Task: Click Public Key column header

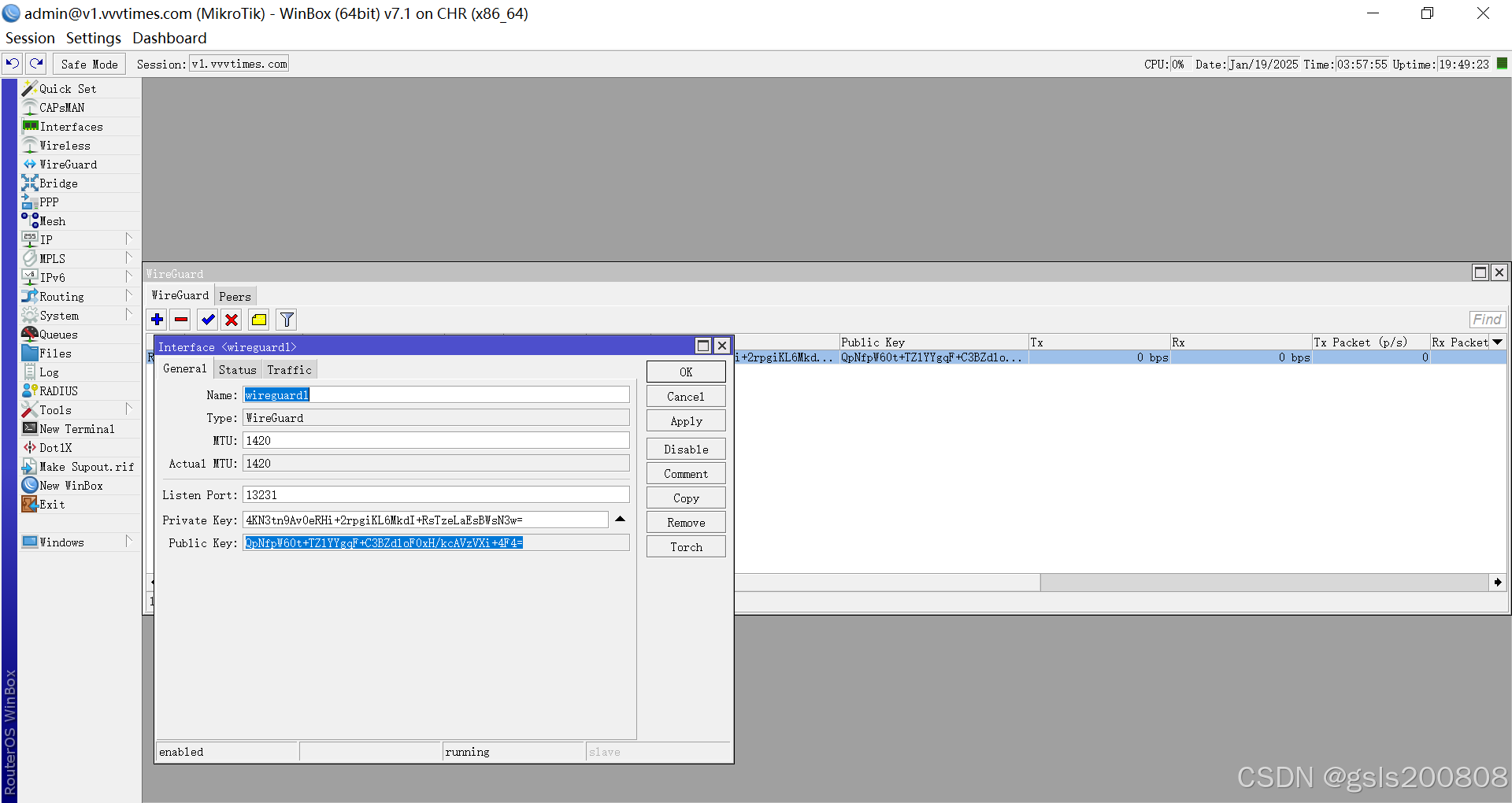Action: tap(933, 342)
